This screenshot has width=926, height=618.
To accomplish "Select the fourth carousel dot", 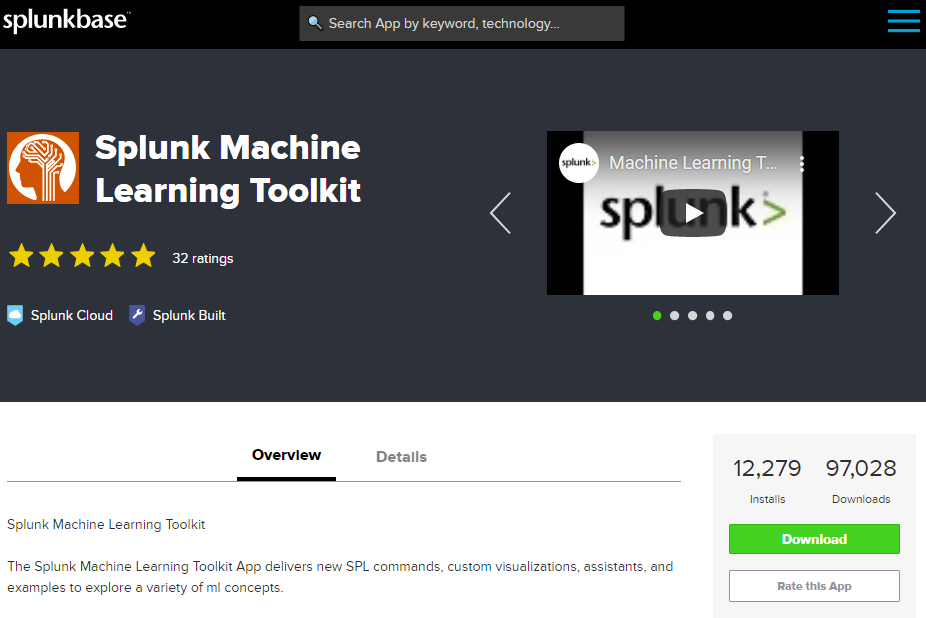I will (710, 315).
